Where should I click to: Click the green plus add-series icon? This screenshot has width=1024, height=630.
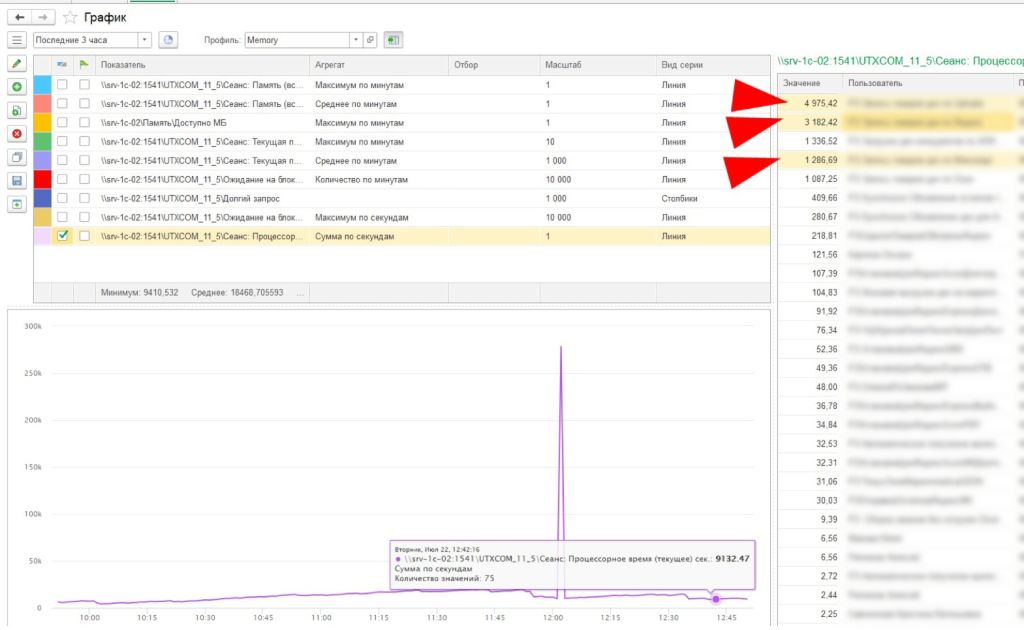point(16,87)
